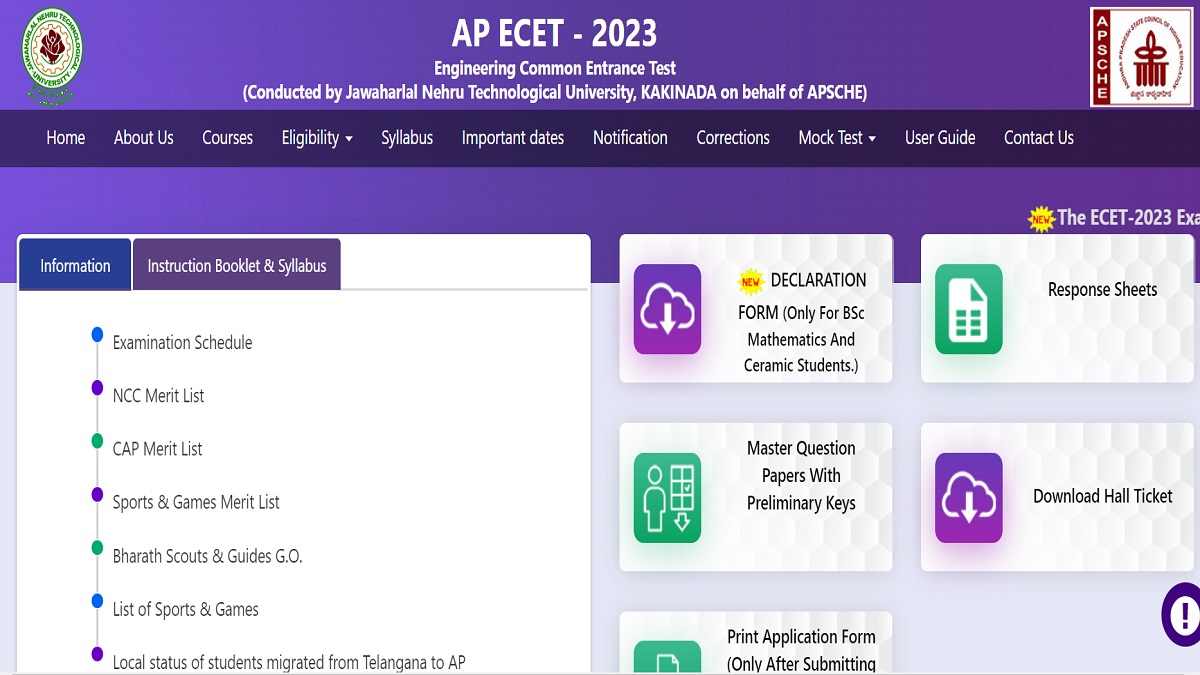Open the Notification menu item

coord(630,138)
